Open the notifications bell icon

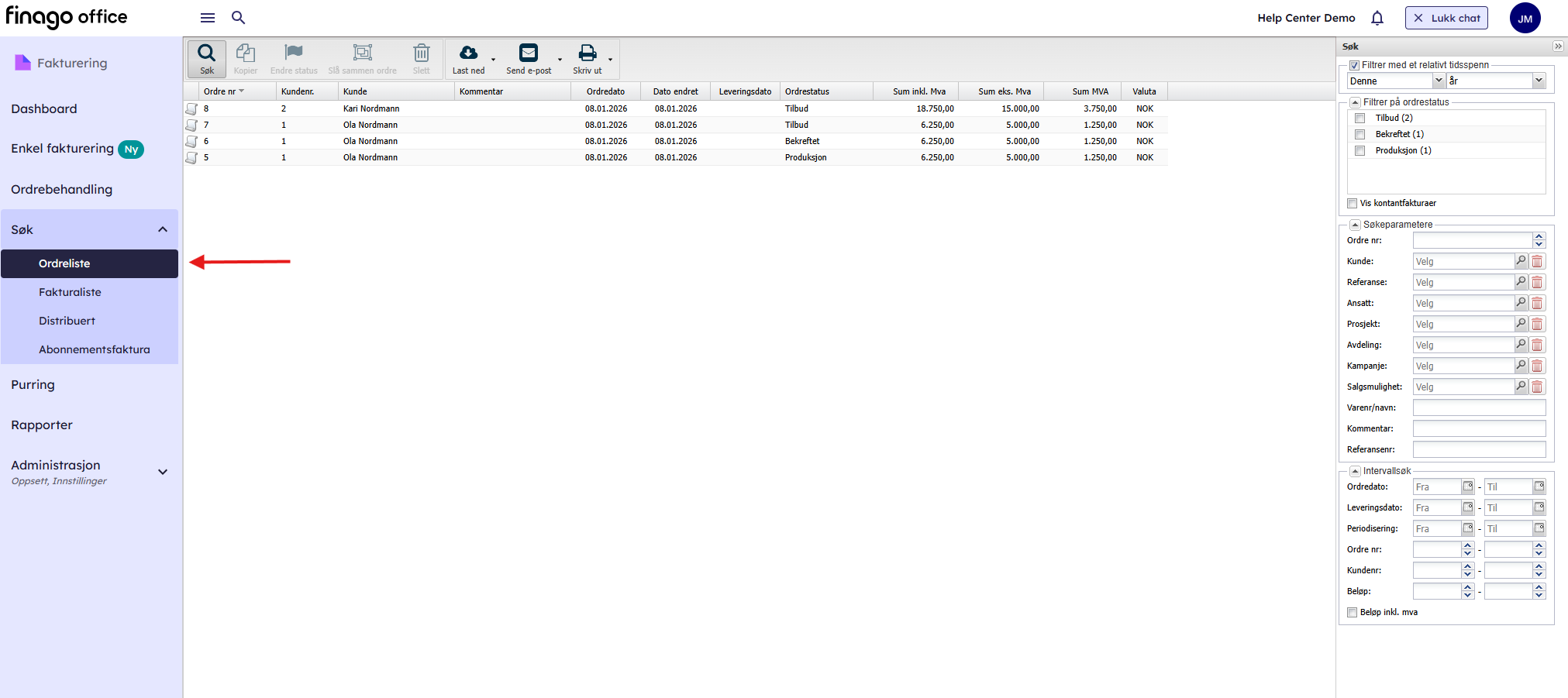1377,18
